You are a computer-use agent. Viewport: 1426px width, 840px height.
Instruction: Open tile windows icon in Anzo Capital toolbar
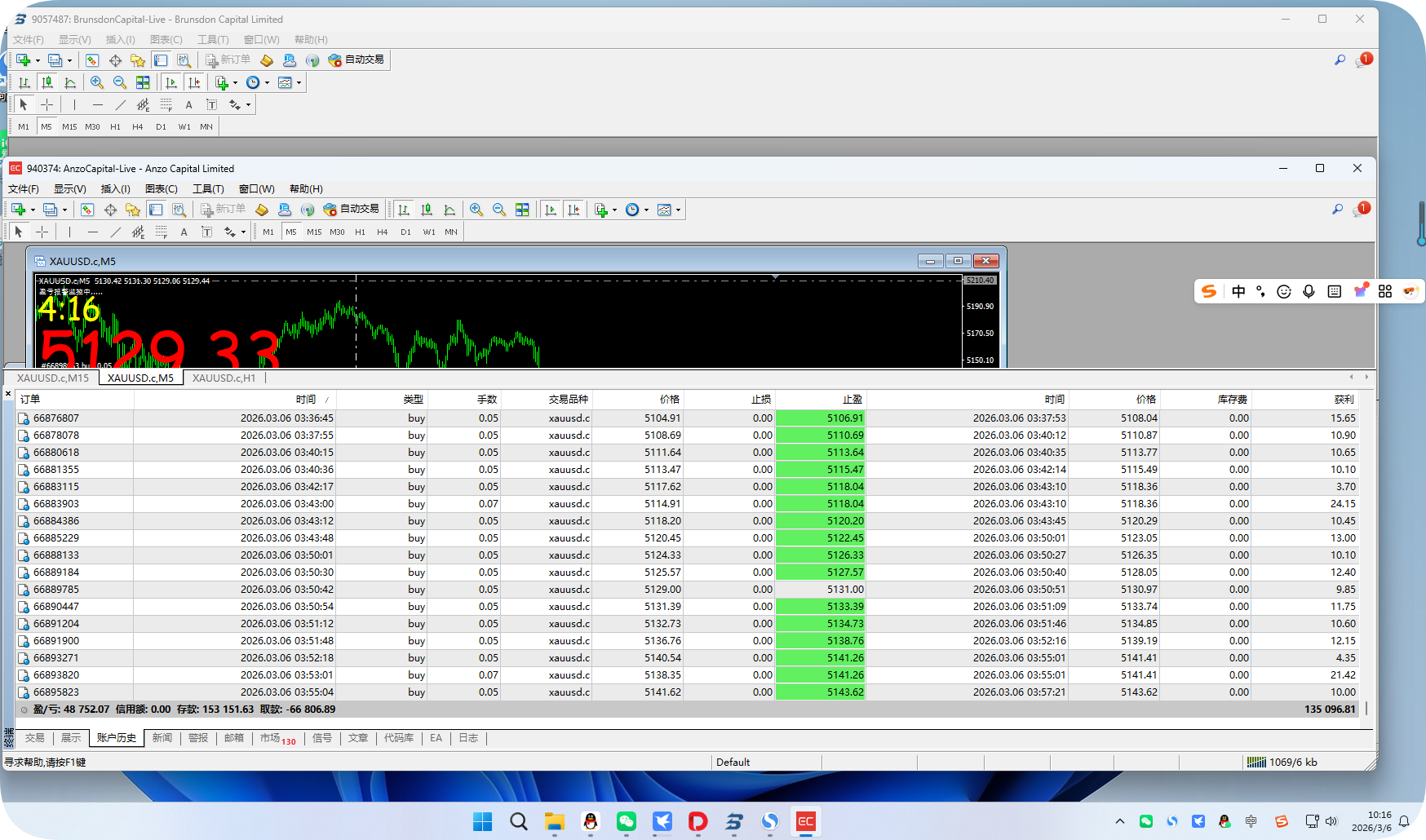(x=522, y=210)
